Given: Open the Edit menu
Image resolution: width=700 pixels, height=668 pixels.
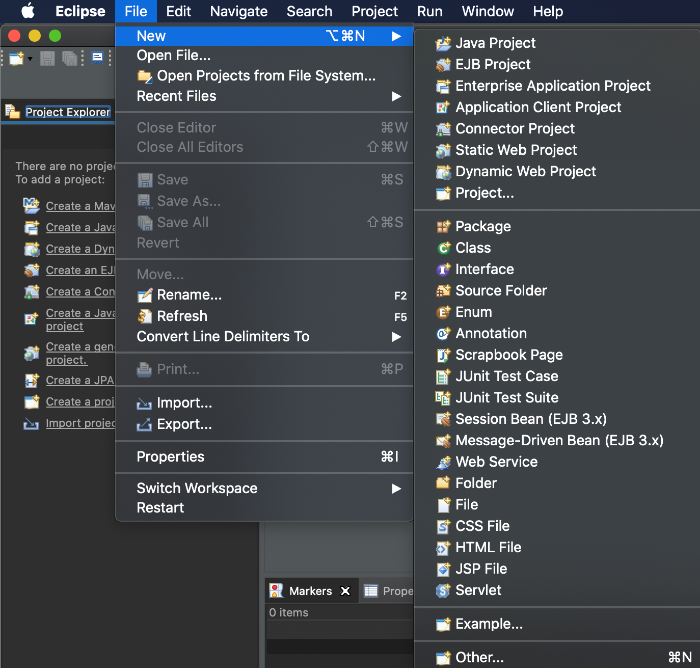Looking at the screenshot, I should [x=178, y=11].
